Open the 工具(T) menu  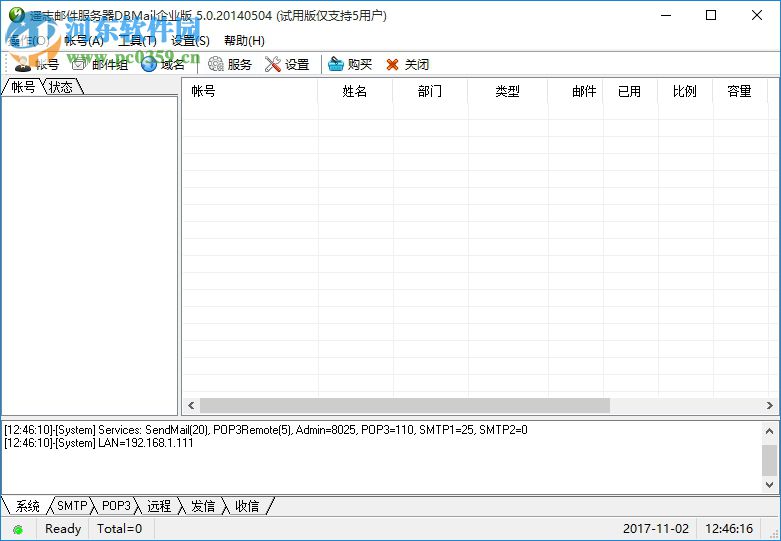click(x=137, y=40)
